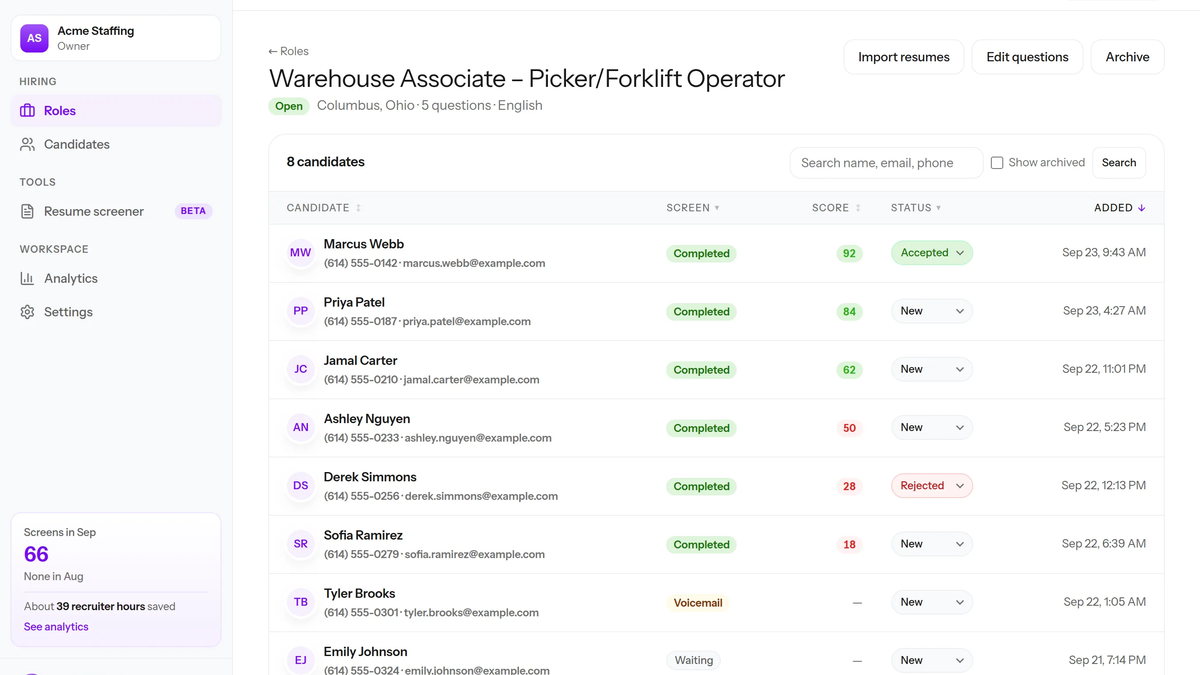This screenshot has width=1200, height=675.
Task: Click Priya Patel's PP avatar
Action: pos(300,311)
